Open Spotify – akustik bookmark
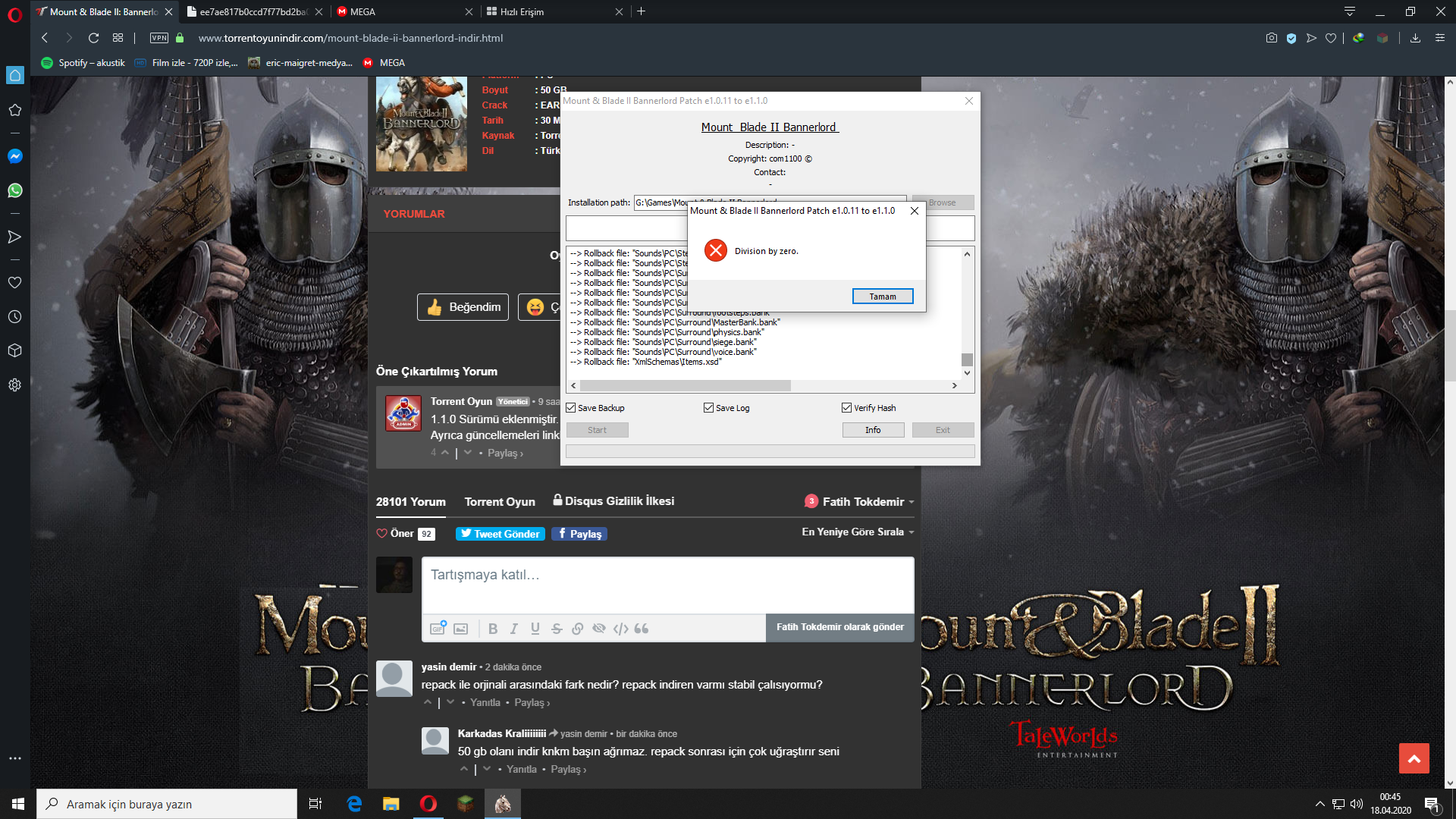 pos(83,63)
